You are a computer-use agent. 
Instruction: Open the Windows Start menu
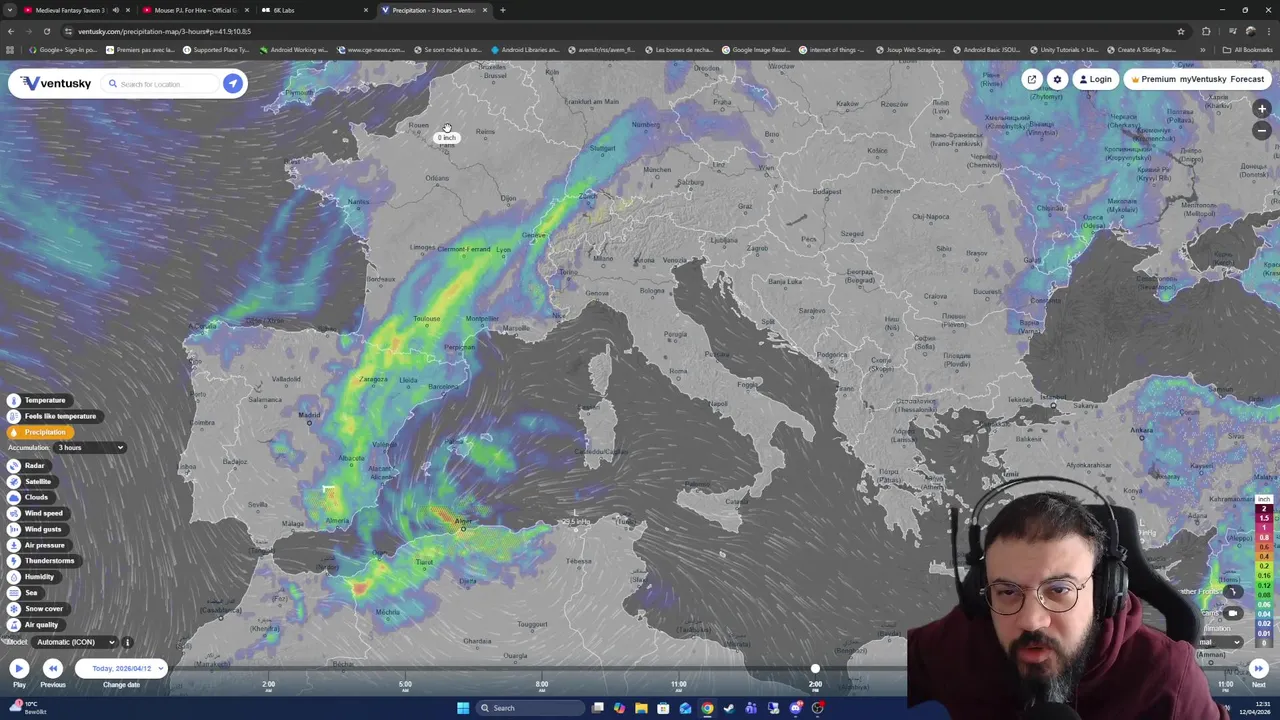pos(463,708)
